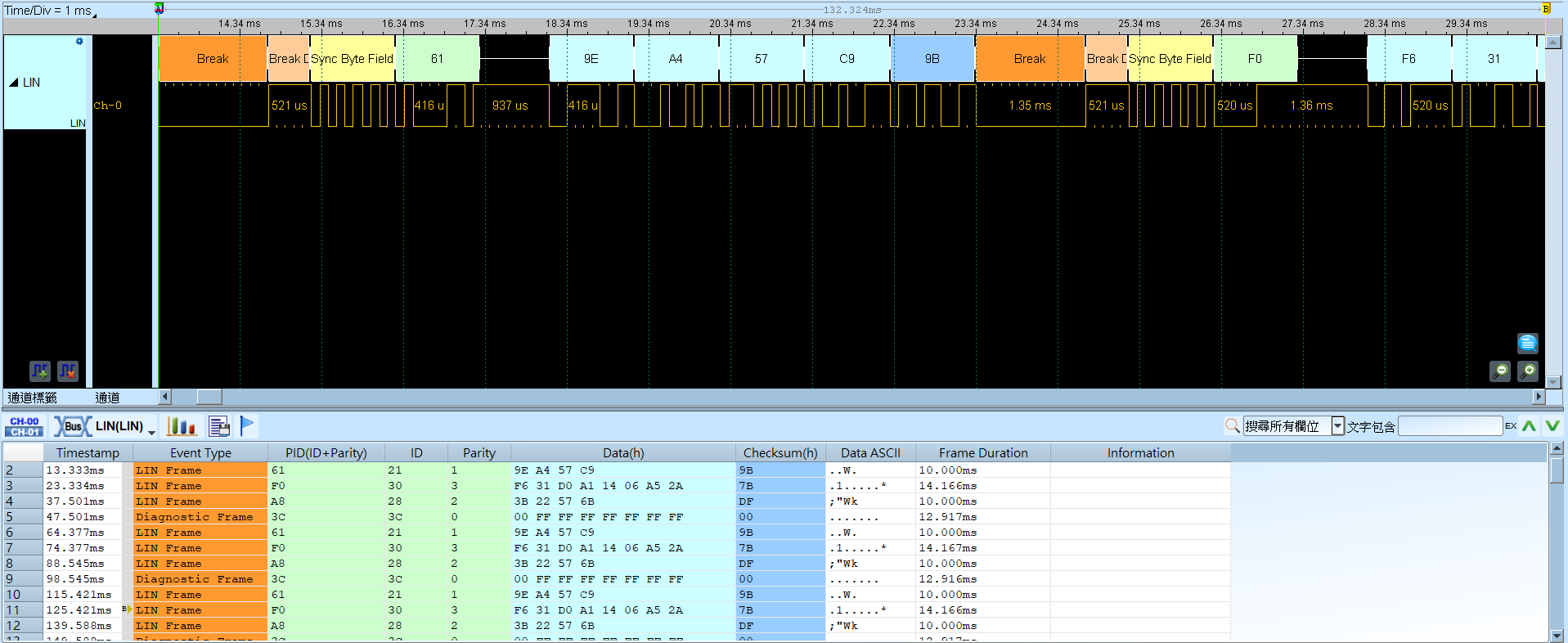The image size is (1568, 643).
Task: Click the Frame Duration column header
Action: click(983, 452)
